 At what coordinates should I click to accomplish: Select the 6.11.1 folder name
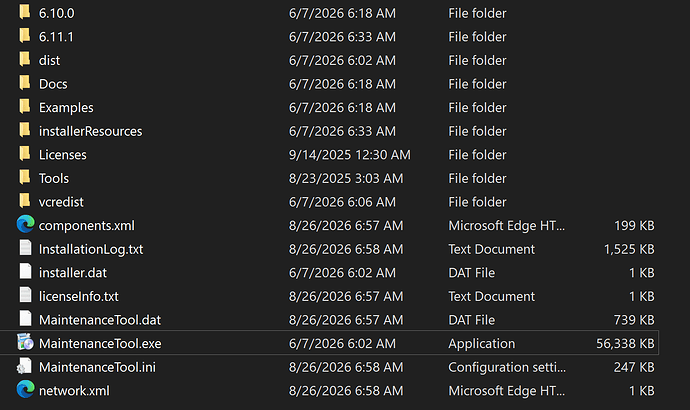coord(56,37)
